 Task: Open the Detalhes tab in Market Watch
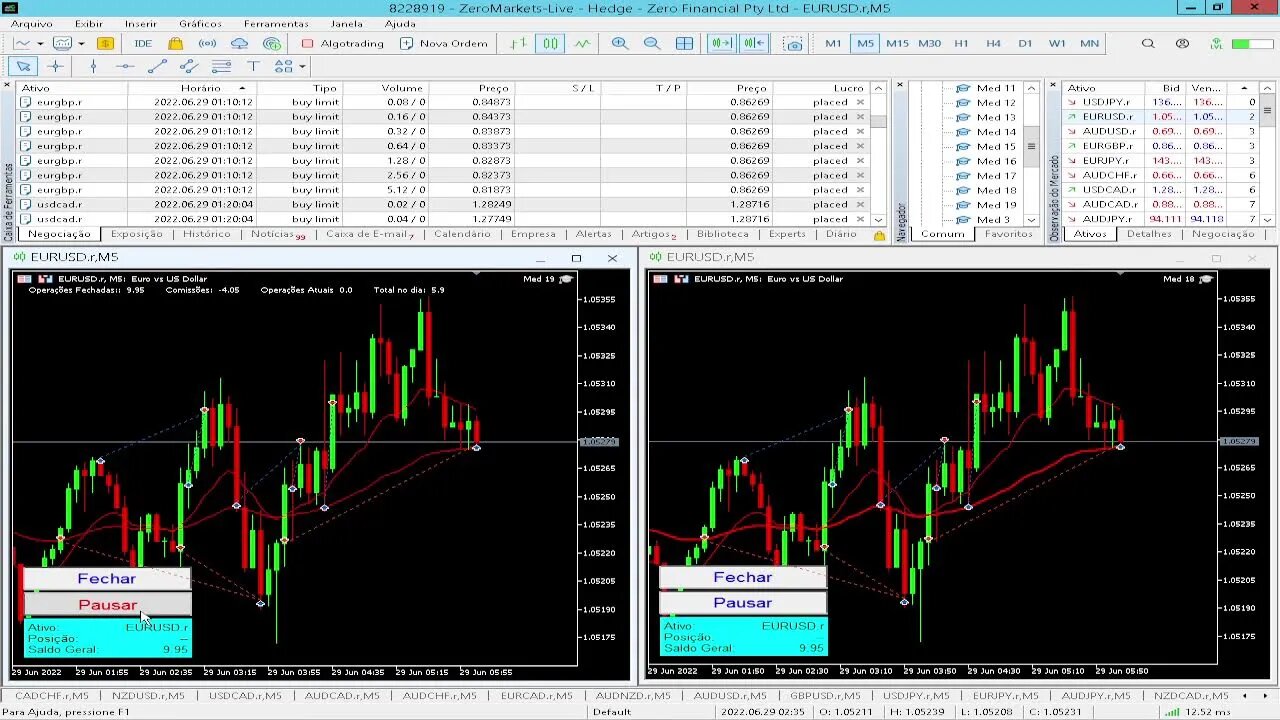[x=1149, y=234]
